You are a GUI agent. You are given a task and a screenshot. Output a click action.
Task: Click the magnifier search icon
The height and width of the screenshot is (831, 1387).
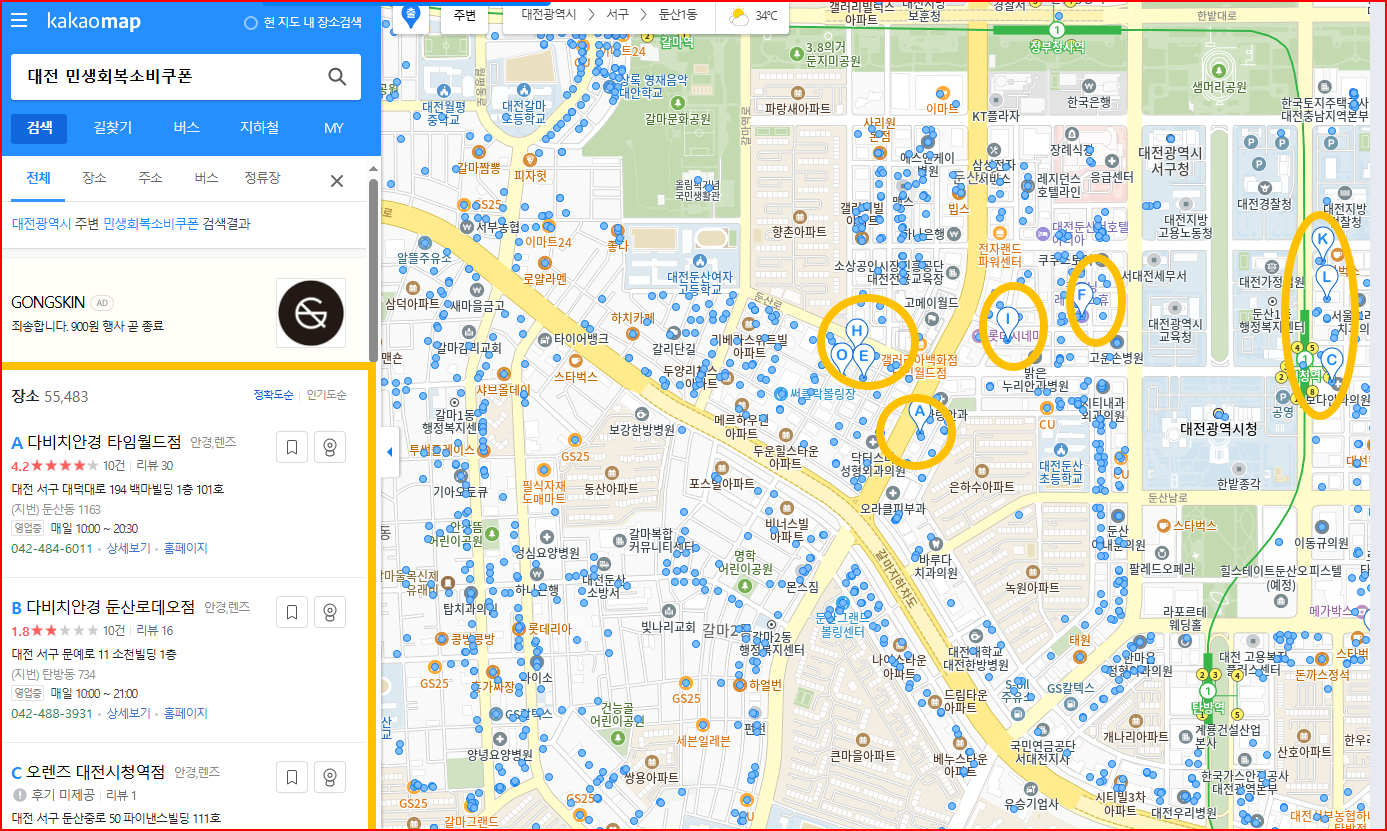[337, 77]
